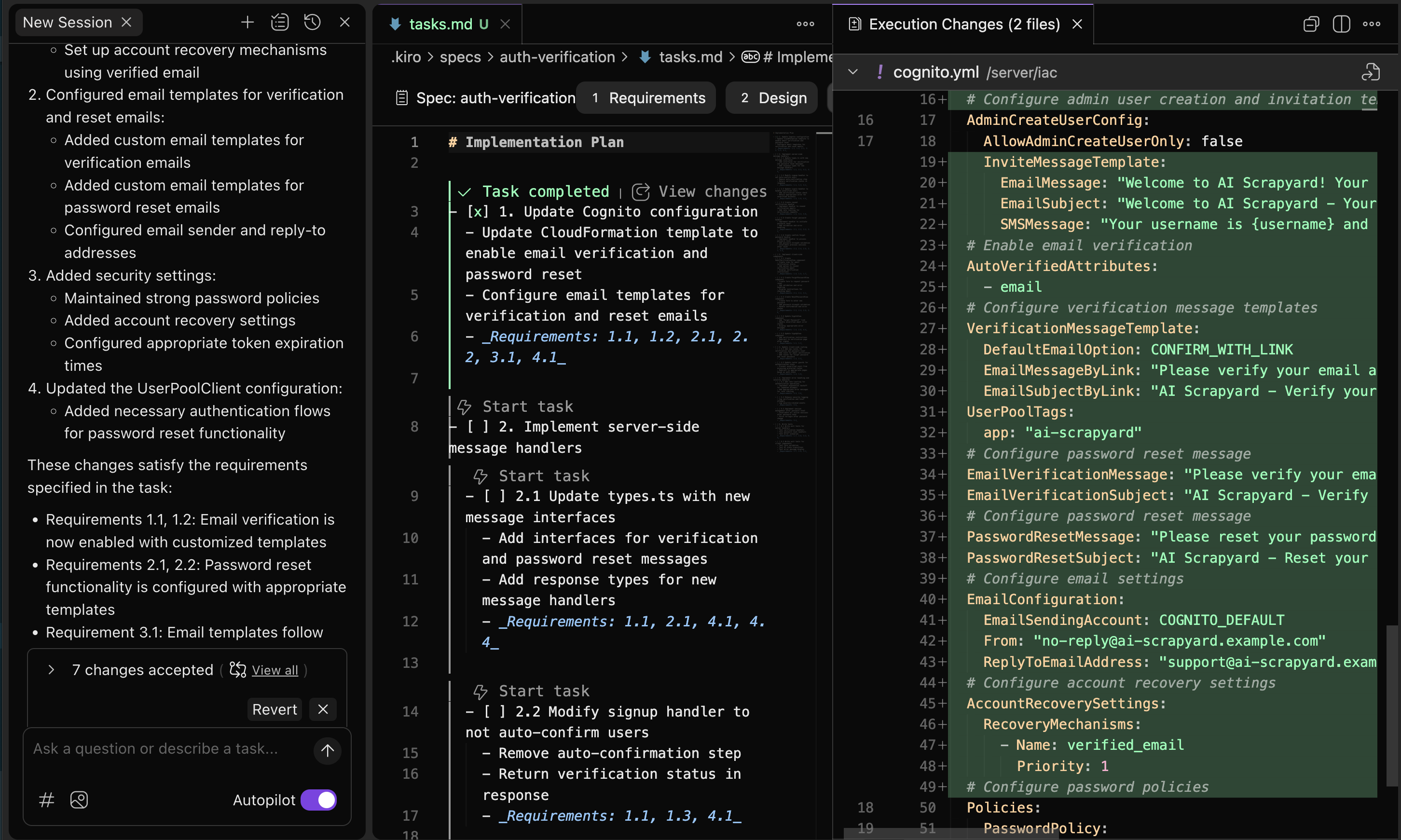Insert context with the hash icon
Screen dimensions: 1401x840
(46, 800)
